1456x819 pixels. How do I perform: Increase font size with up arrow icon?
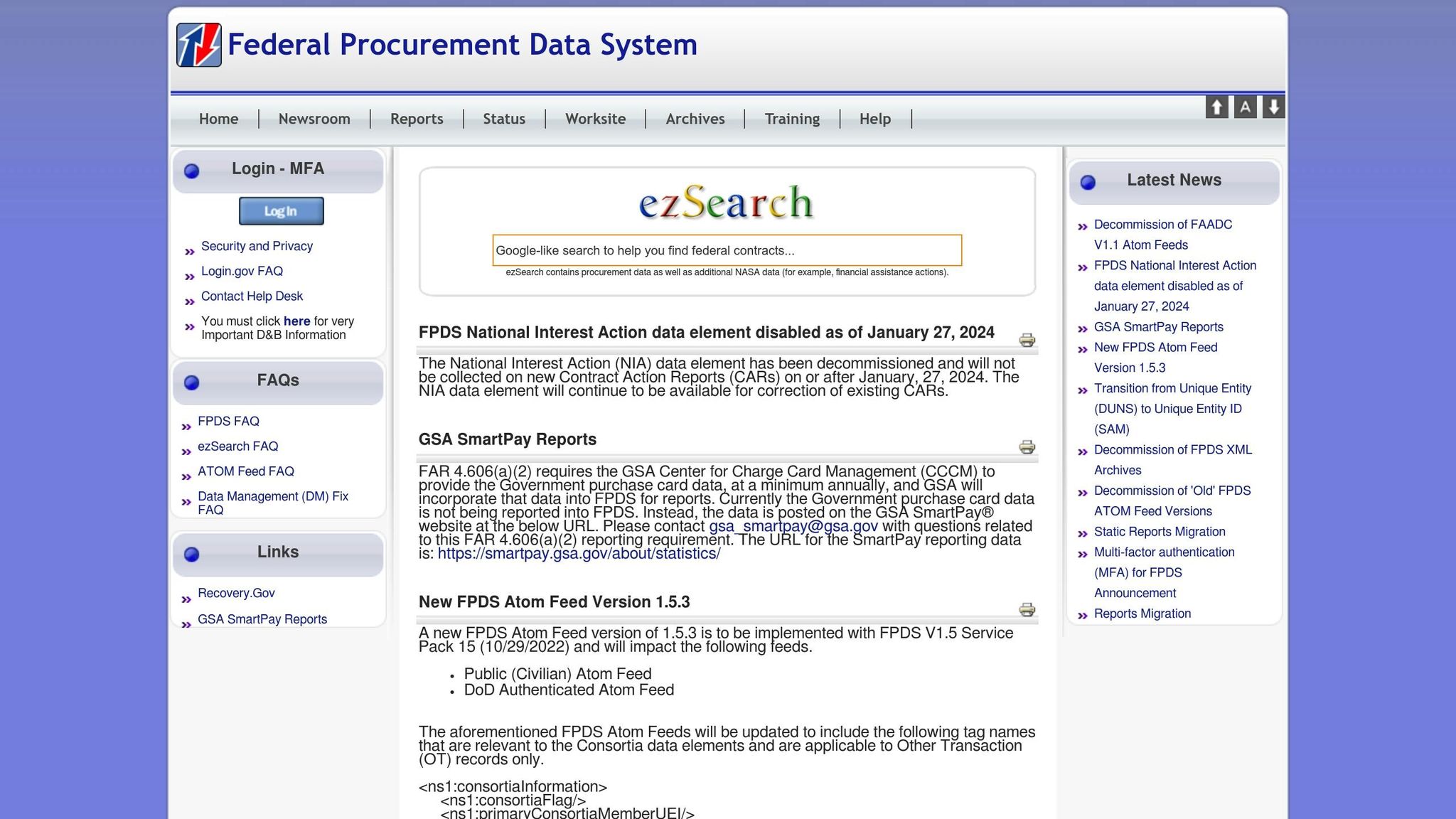pos(1216,107)
